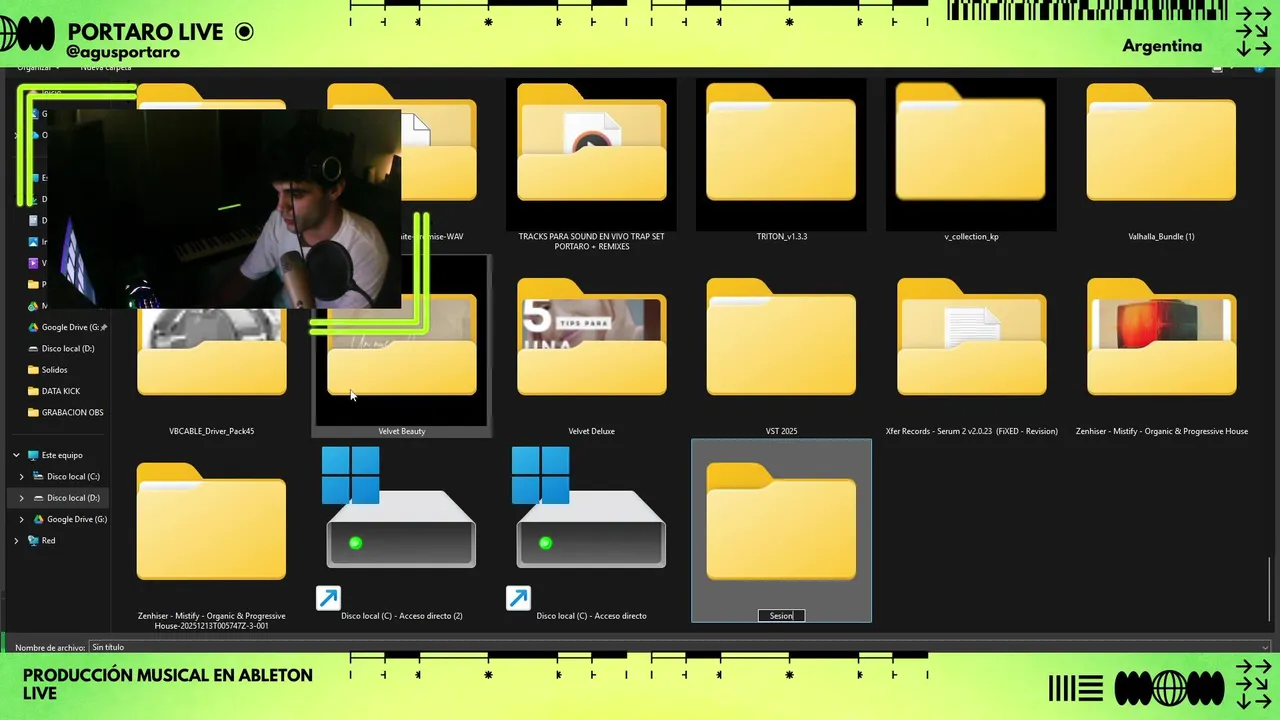Open the TRITON_v1.3.3 folder
The image size is (1280, 720).
(x=781, y=142)
